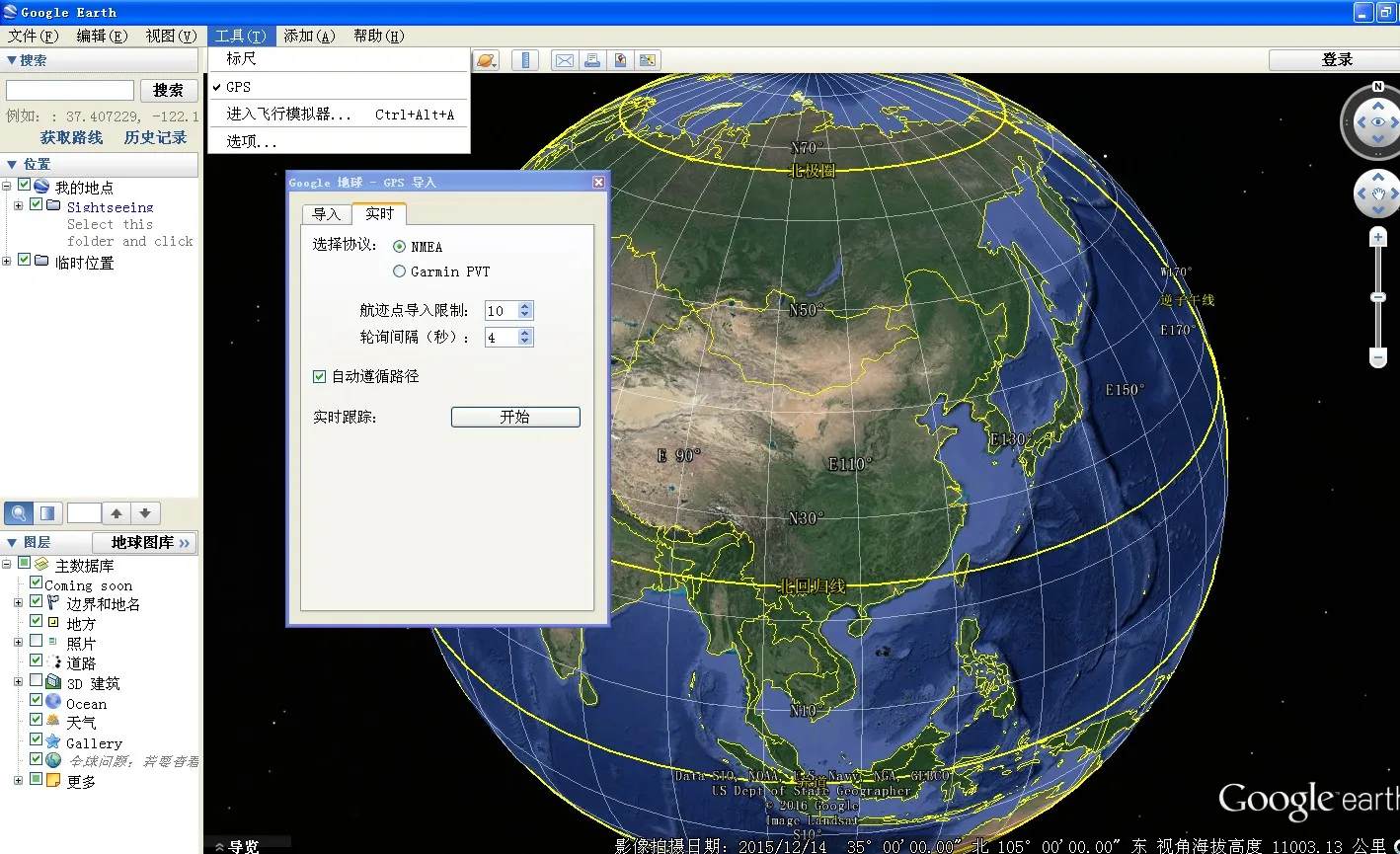Enable the 照片 layer checkbox
The width and height of the screenshot is (1400, 854).
37,642
